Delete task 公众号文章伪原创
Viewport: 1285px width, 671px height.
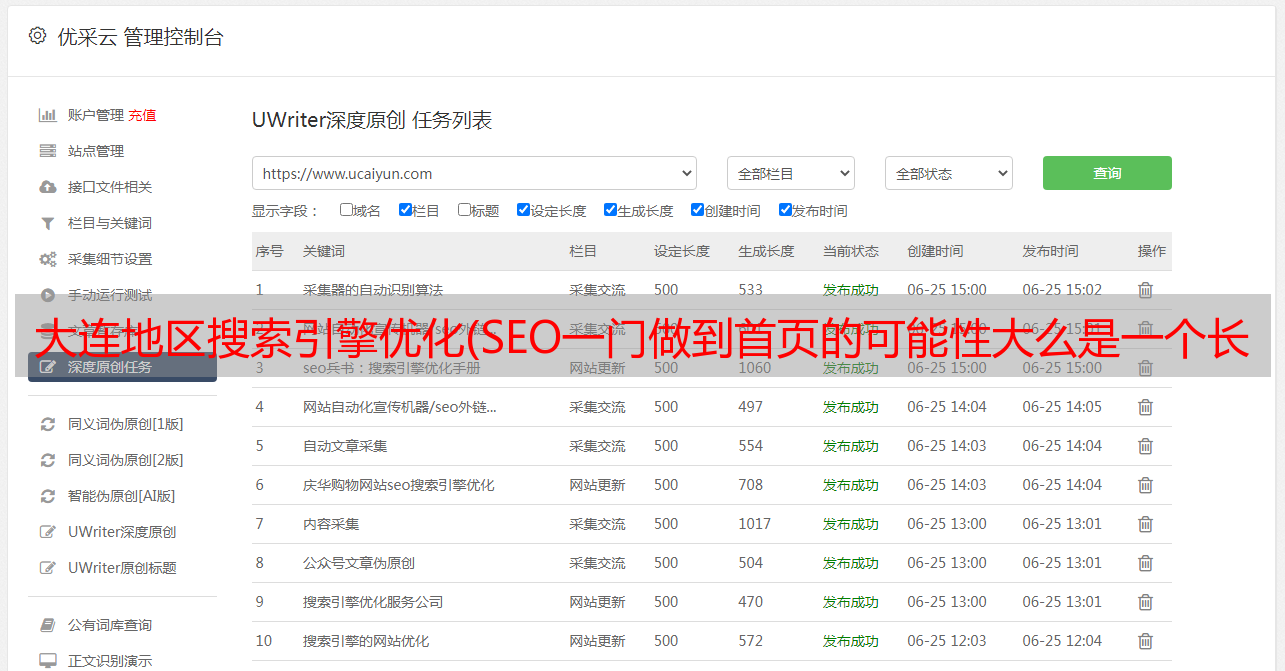point(1145,563)
